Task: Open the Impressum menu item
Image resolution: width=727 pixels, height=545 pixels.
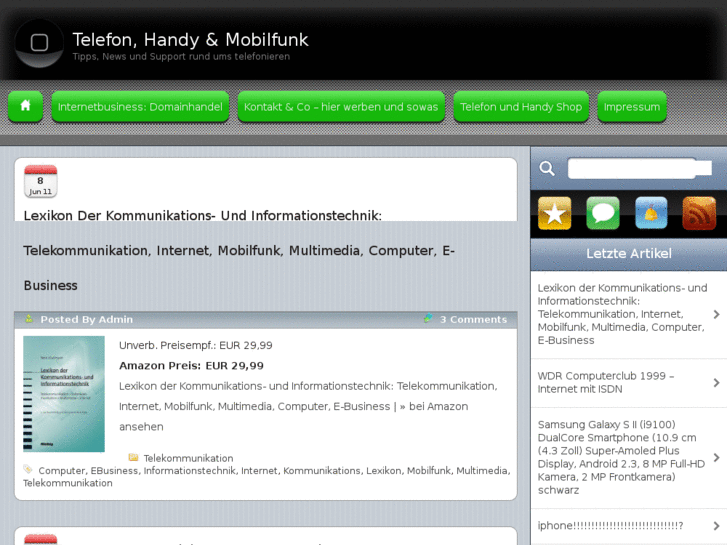Action: tap(632, 107)
